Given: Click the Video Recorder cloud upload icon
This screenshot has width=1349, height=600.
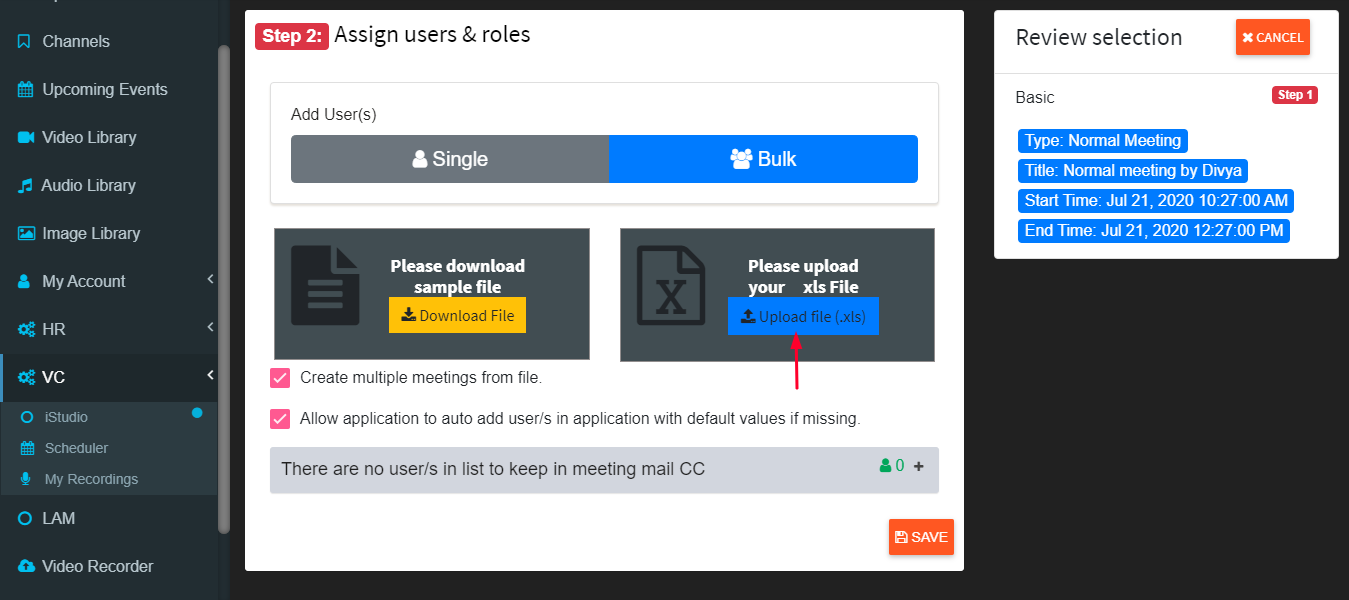Looking at the screenshot, I should pyautogui.click(x=26, y=567).
